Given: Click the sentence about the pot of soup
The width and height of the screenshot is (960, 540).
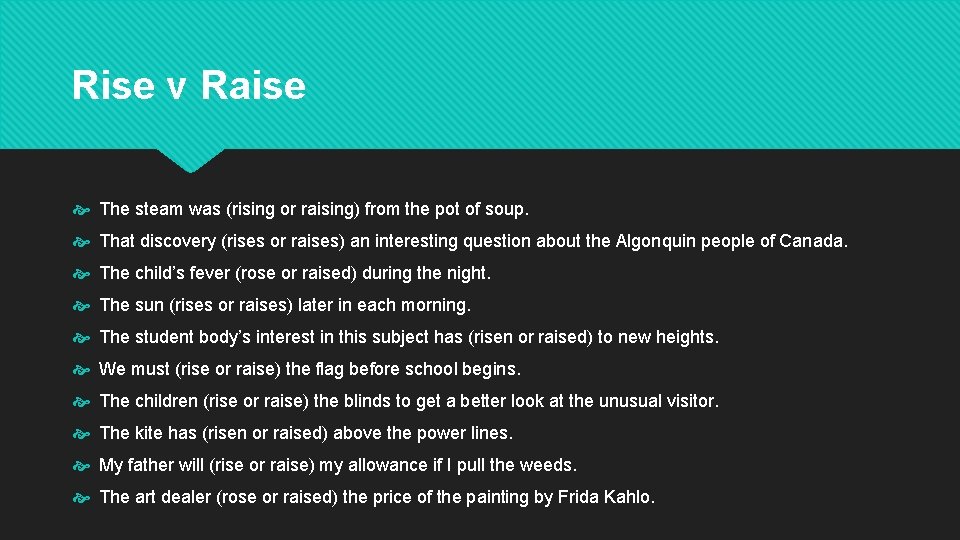Looking at the screenshot, I should [314, 209].
